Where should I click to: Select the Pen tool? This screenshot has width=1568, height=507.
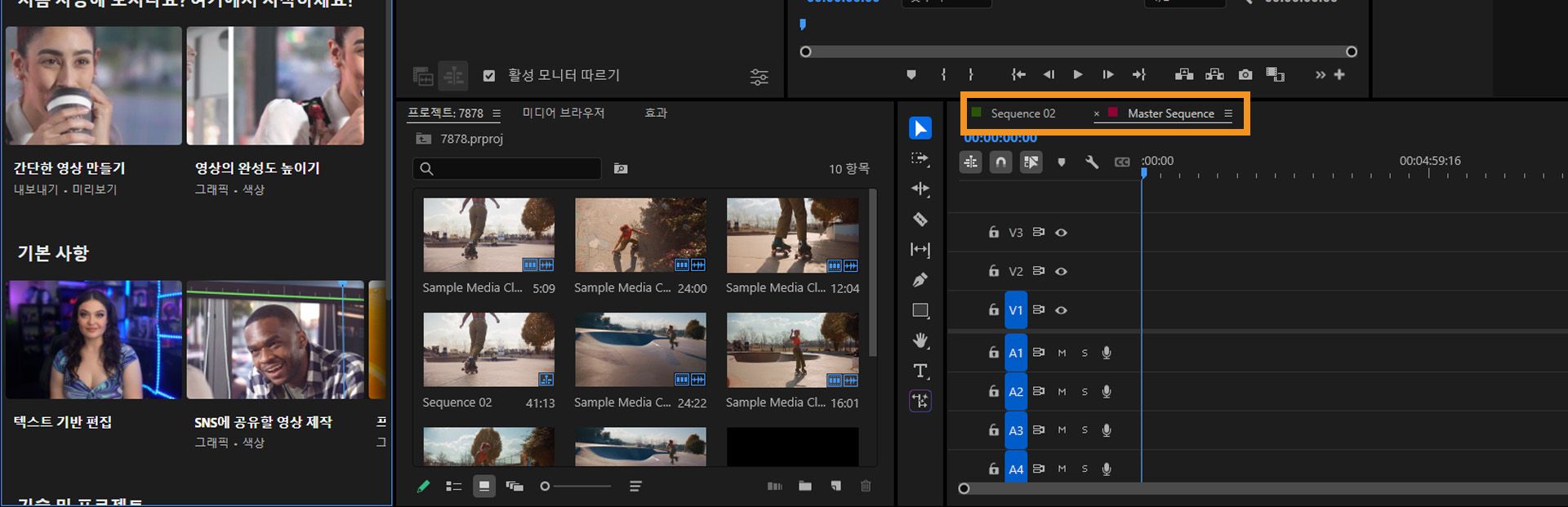(920, 280)
